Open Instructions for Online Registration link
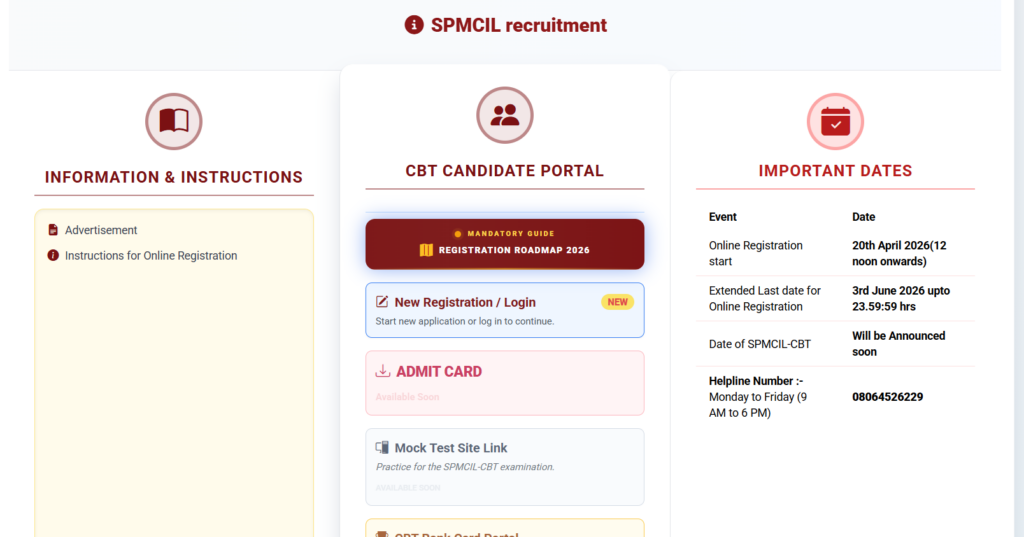The width and height of the screenshot is (1024, 537). [x=151, y=255]
